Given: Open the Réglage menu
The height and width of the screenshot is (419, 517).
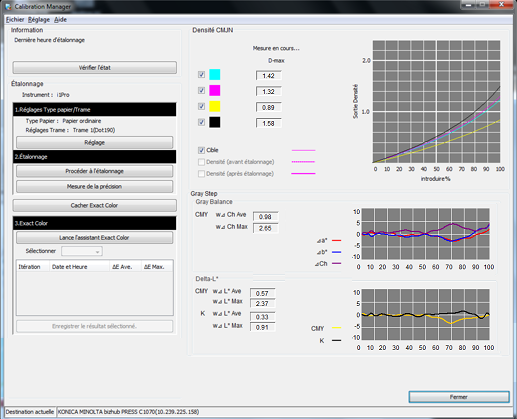Looking at the screenshot, I should (39, 20).
